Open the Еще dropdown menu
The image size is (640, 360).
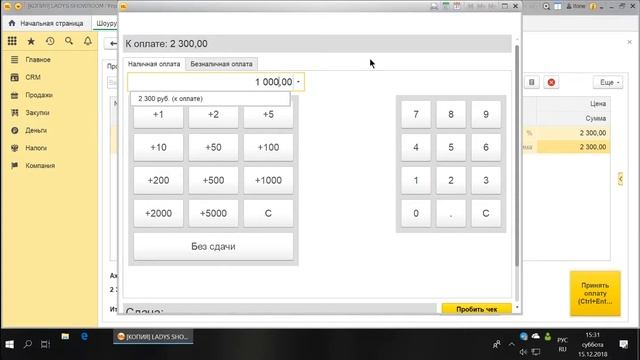coord(608,82)
